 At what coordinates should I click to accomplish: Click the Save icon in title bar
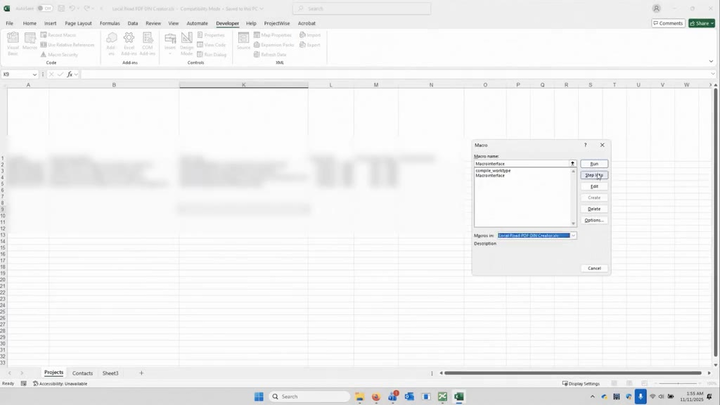61,8
